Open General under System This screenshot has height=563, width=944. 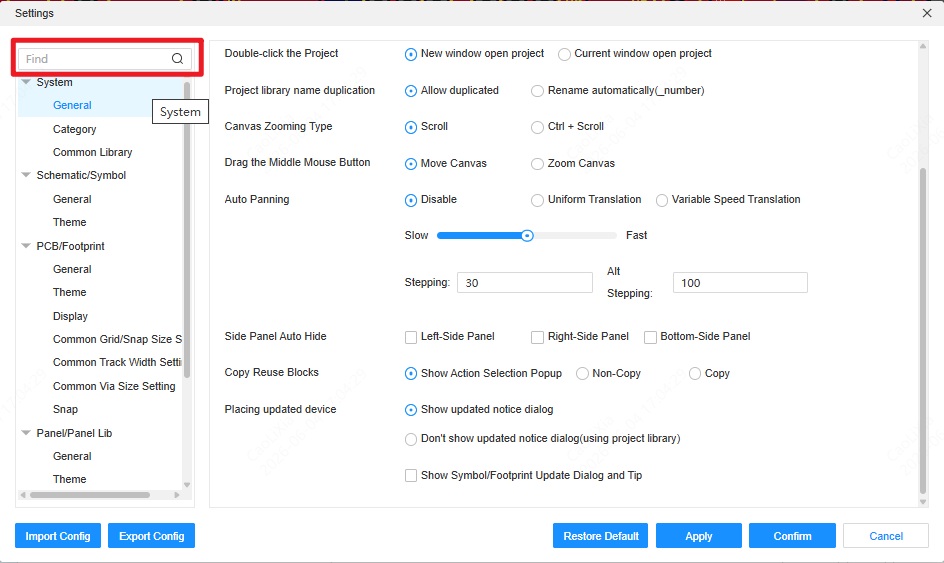(72, 105)
